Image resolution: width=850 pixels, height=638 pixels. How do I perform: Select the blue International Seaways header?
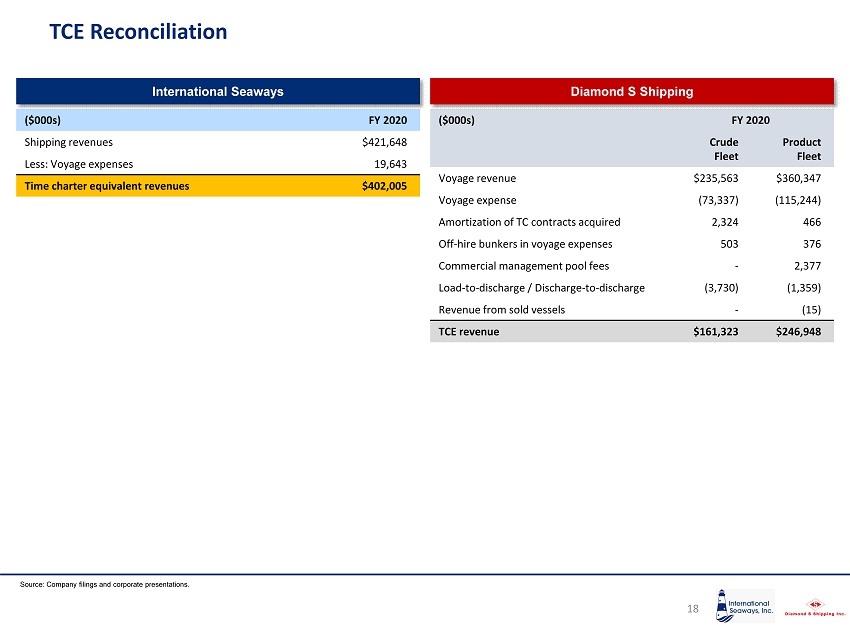217,91
